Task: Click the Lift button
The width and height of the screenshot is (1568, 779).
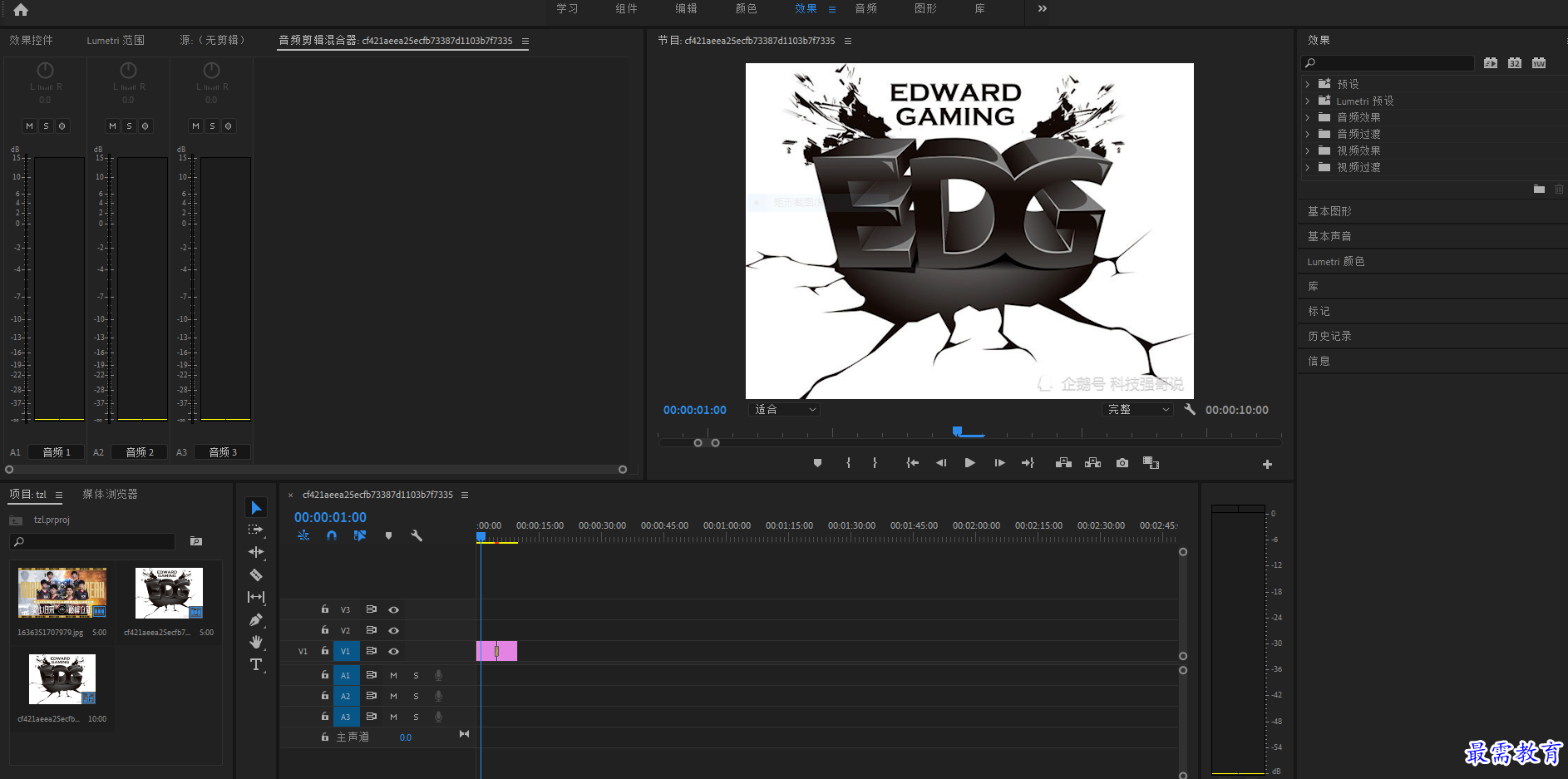Action: (1063, 463)
